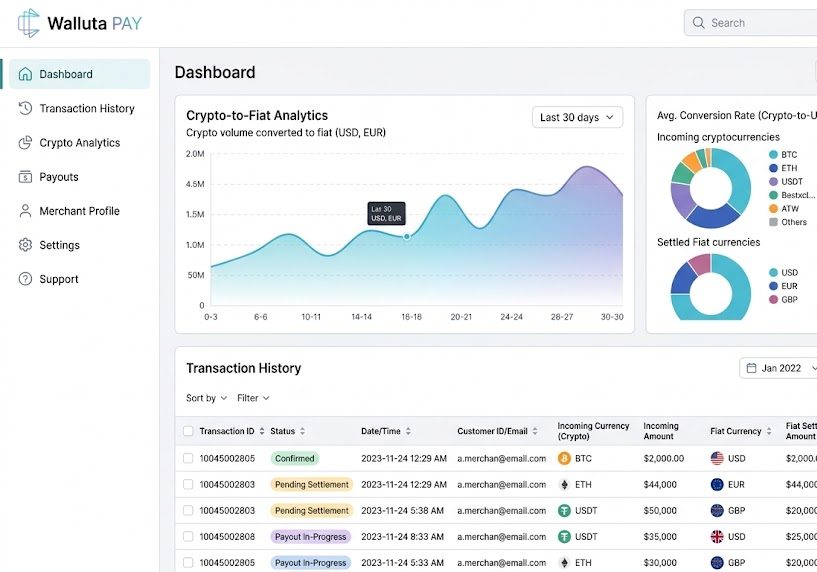Sort by Customer ID/Email column arrows

(x=535, y=431)
